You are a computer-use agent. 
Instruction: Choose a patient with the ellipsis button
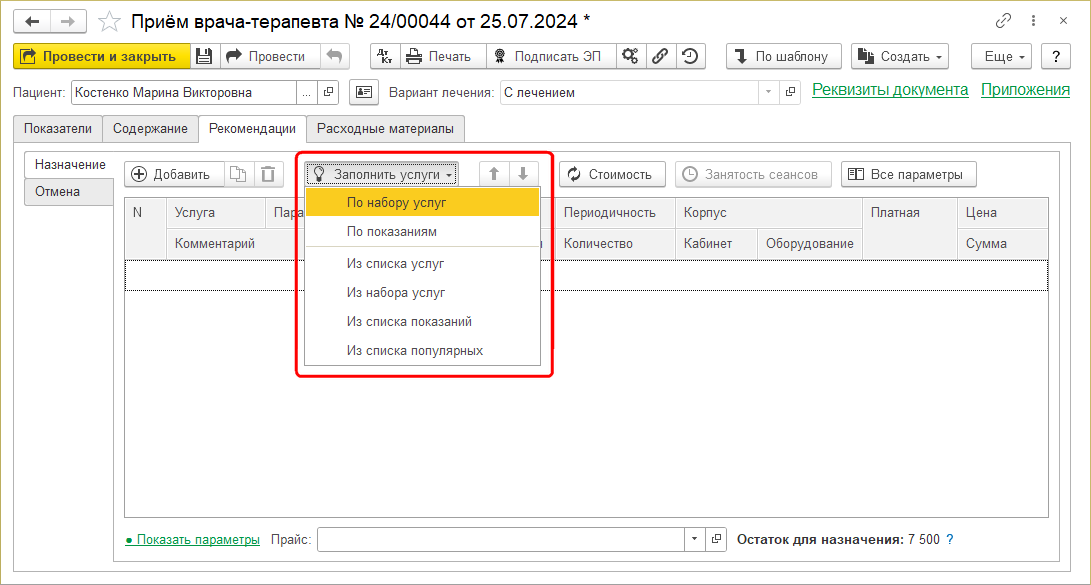click(306, 92)
